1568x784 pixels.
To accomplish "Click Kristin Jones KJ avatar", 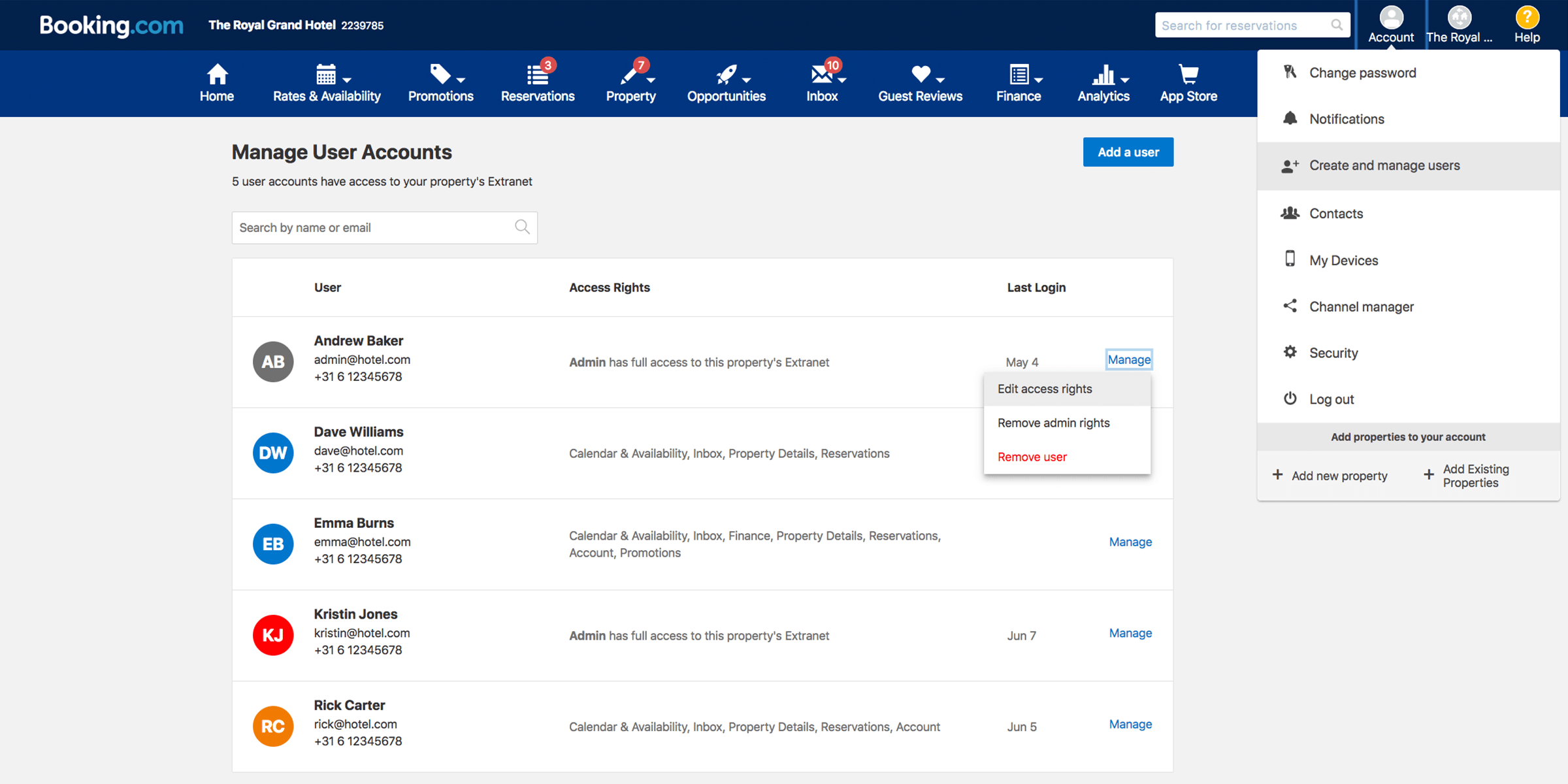I will point(273,635).
